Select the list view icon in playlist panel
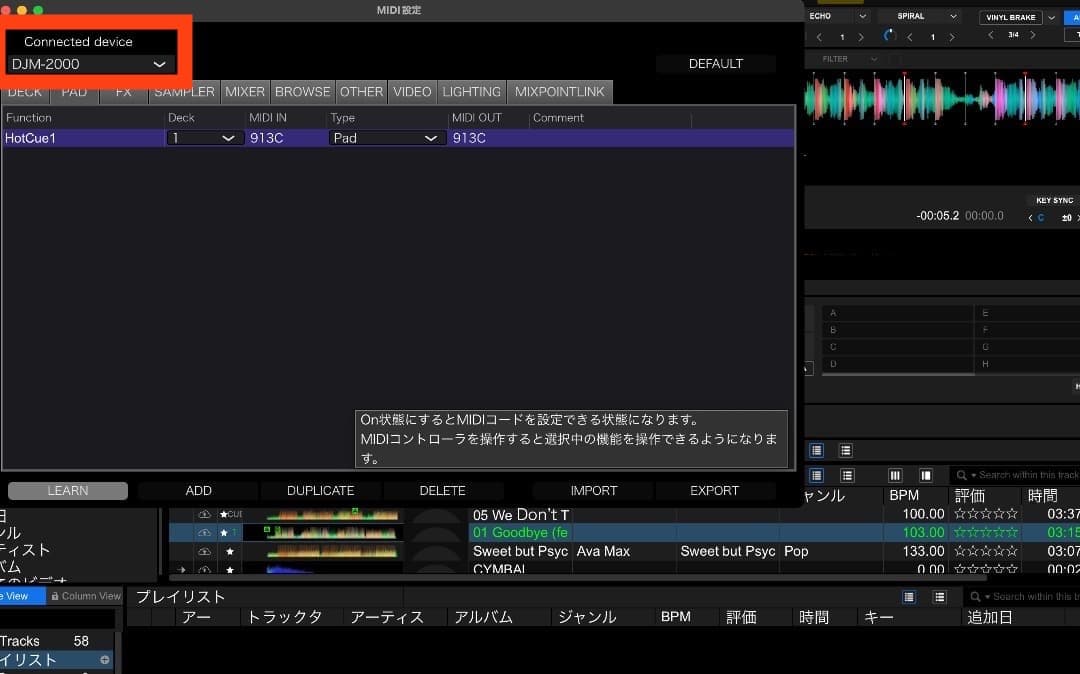This screenshot has width=1080, height=674. (908, 596)
